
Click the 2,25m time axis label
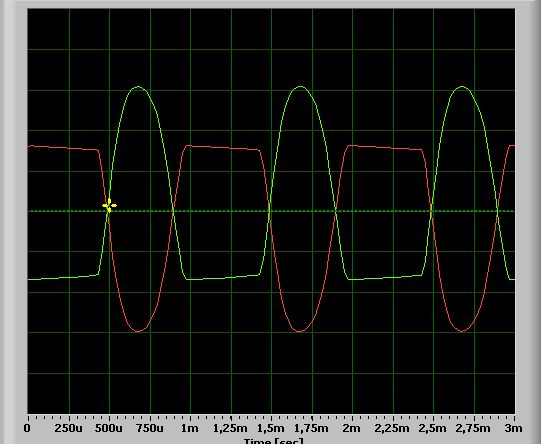[392, 429]
